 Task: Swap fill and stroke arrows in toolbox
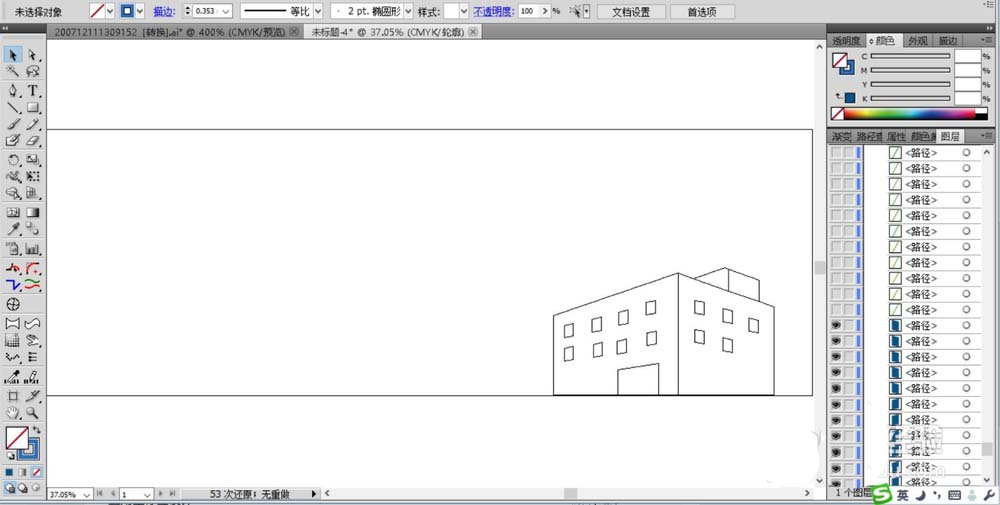pyautogui.click(x=36, y=430)
